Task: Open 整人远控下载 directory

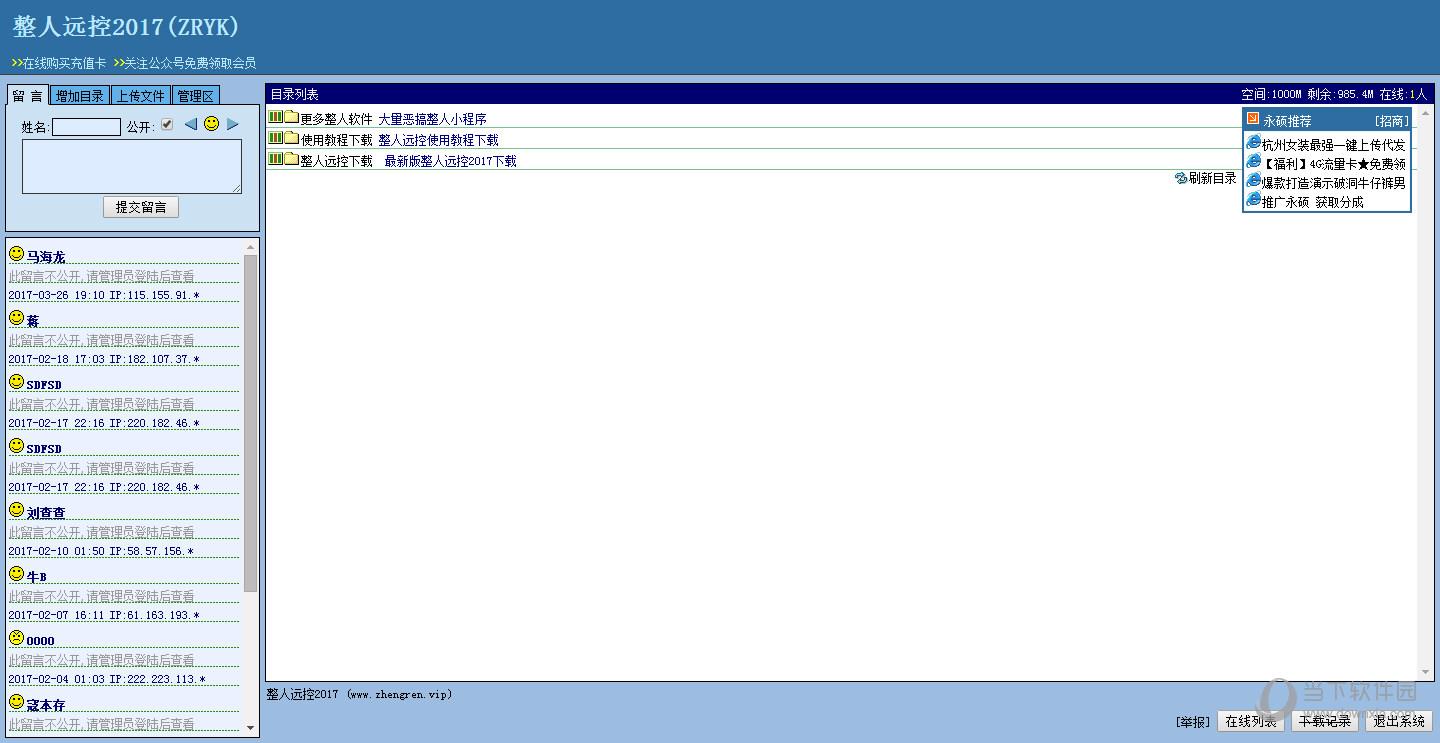Action: click(x=336, y=161)
